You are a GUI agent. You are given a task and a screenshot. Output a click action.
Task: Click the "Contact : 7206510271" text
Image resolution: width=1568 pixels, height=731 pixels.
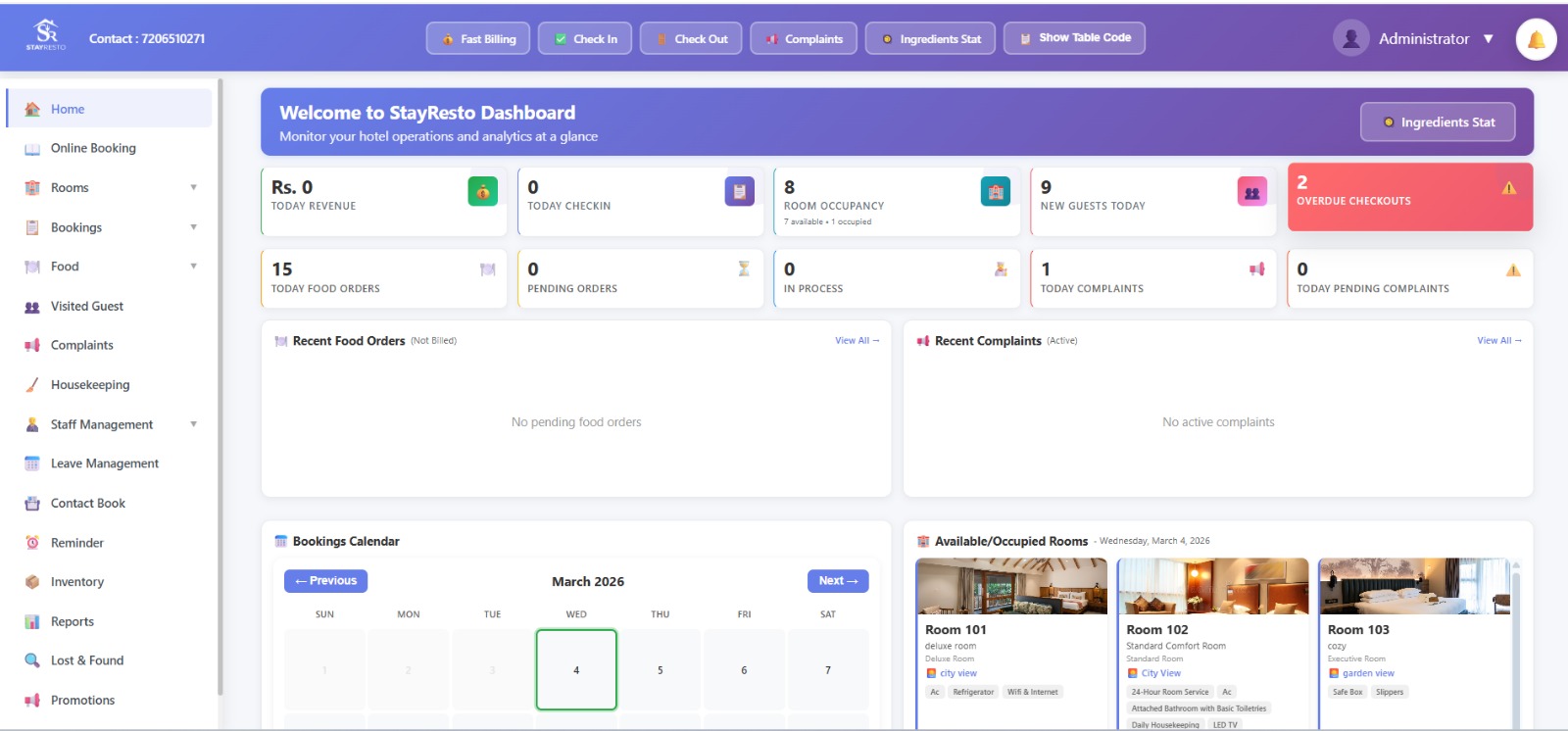(x=147, y=39)
